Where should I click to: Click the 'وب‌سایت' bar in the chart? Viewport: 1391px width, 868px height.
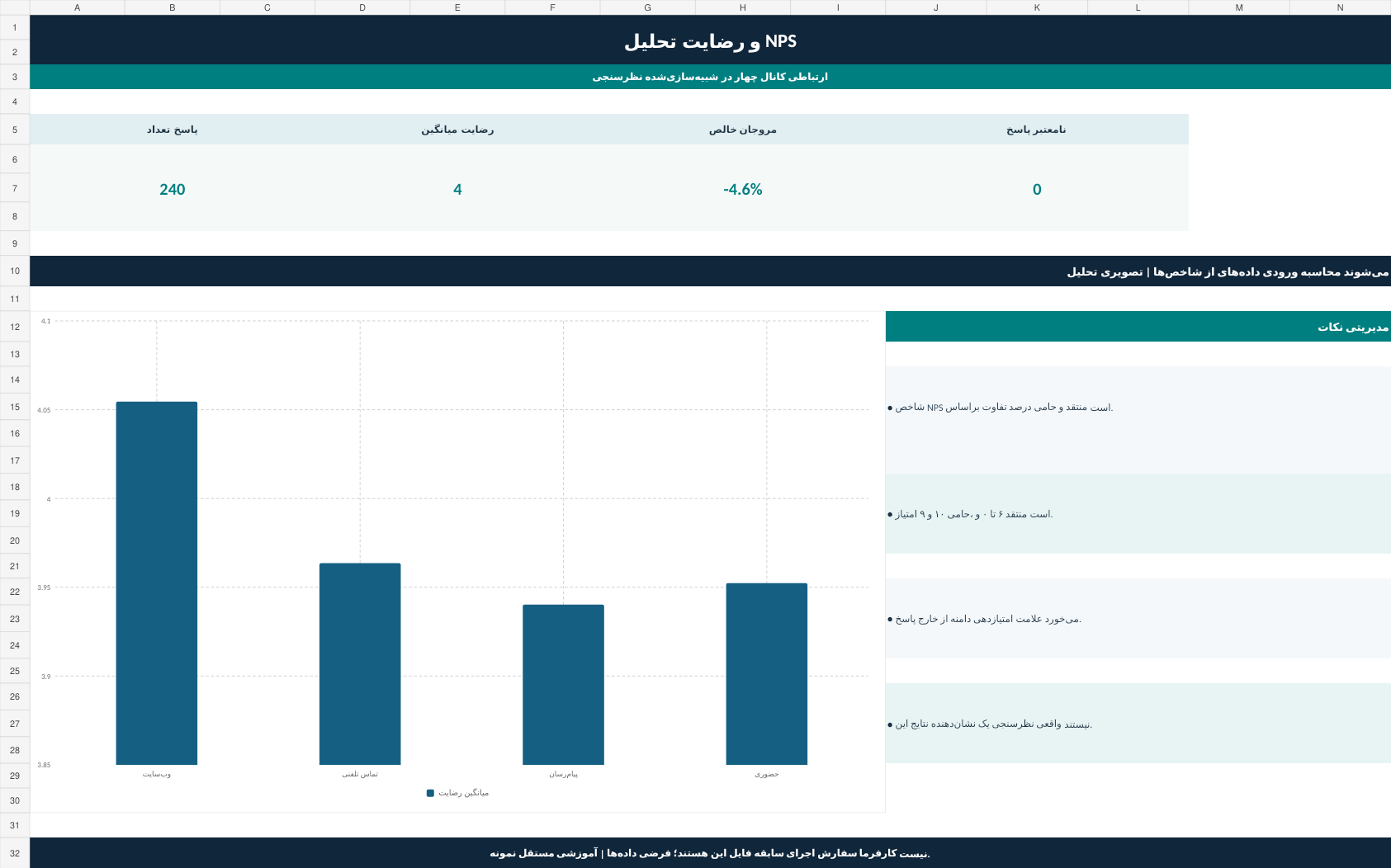click(157, 583)
